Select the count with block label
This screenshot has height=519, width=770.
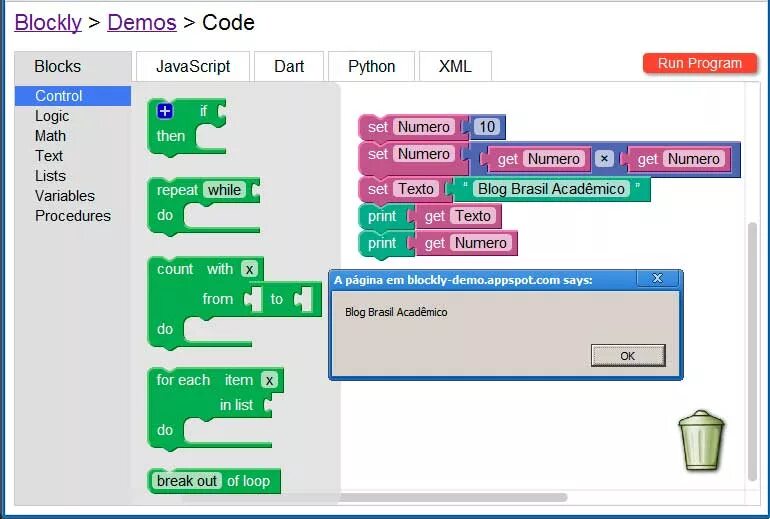pos(175,269)
